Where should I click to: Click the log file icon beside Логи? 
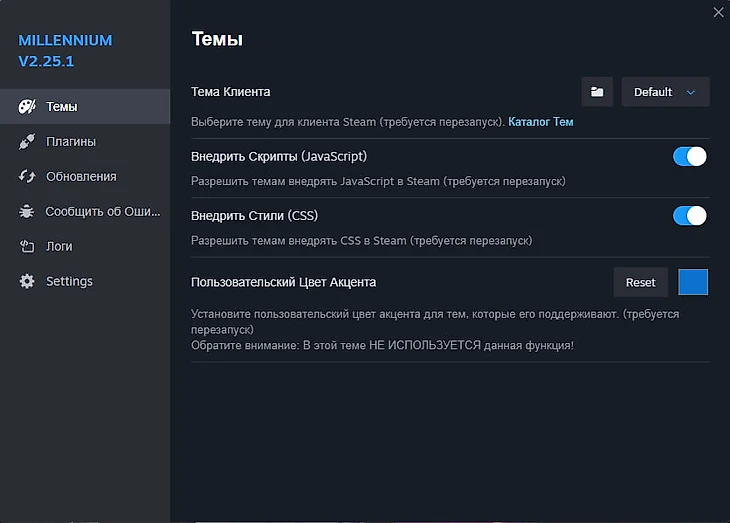pos(27,247)
